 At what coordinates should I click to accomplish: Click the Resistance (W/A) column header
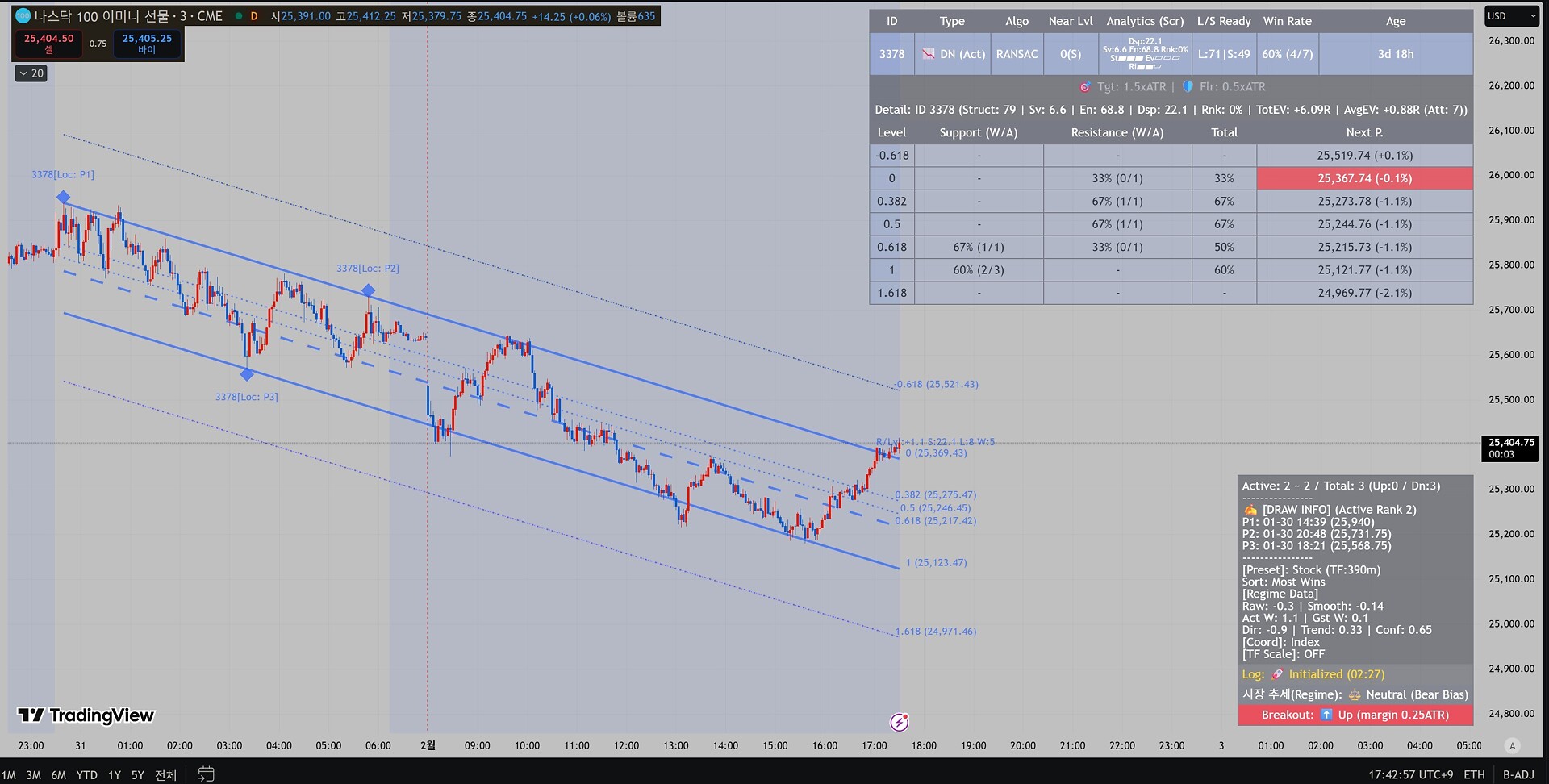[x=1117, y=132]
